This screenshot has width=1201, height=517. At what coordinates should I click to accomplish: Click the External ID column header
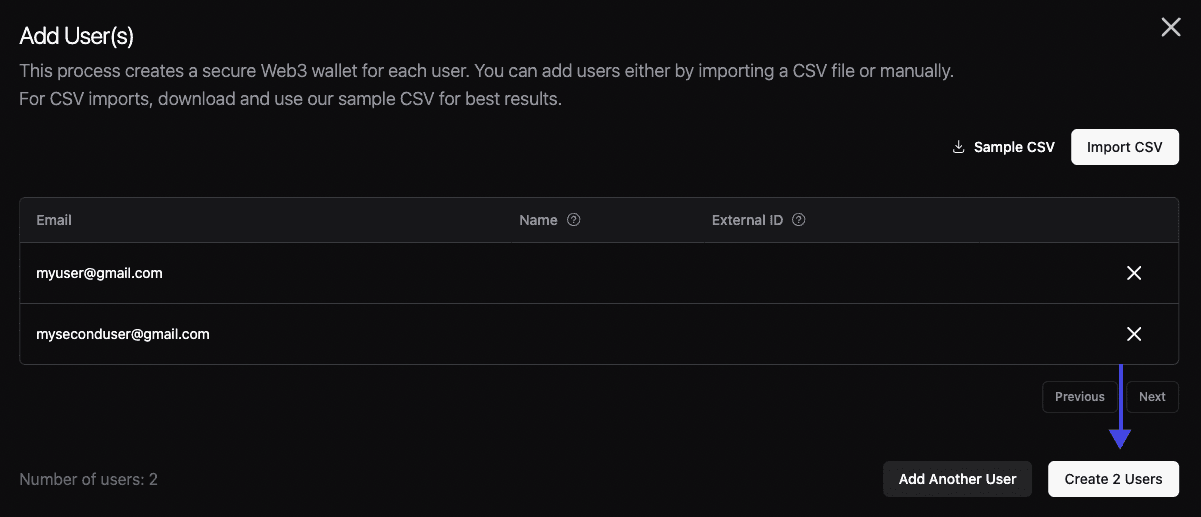747,220
